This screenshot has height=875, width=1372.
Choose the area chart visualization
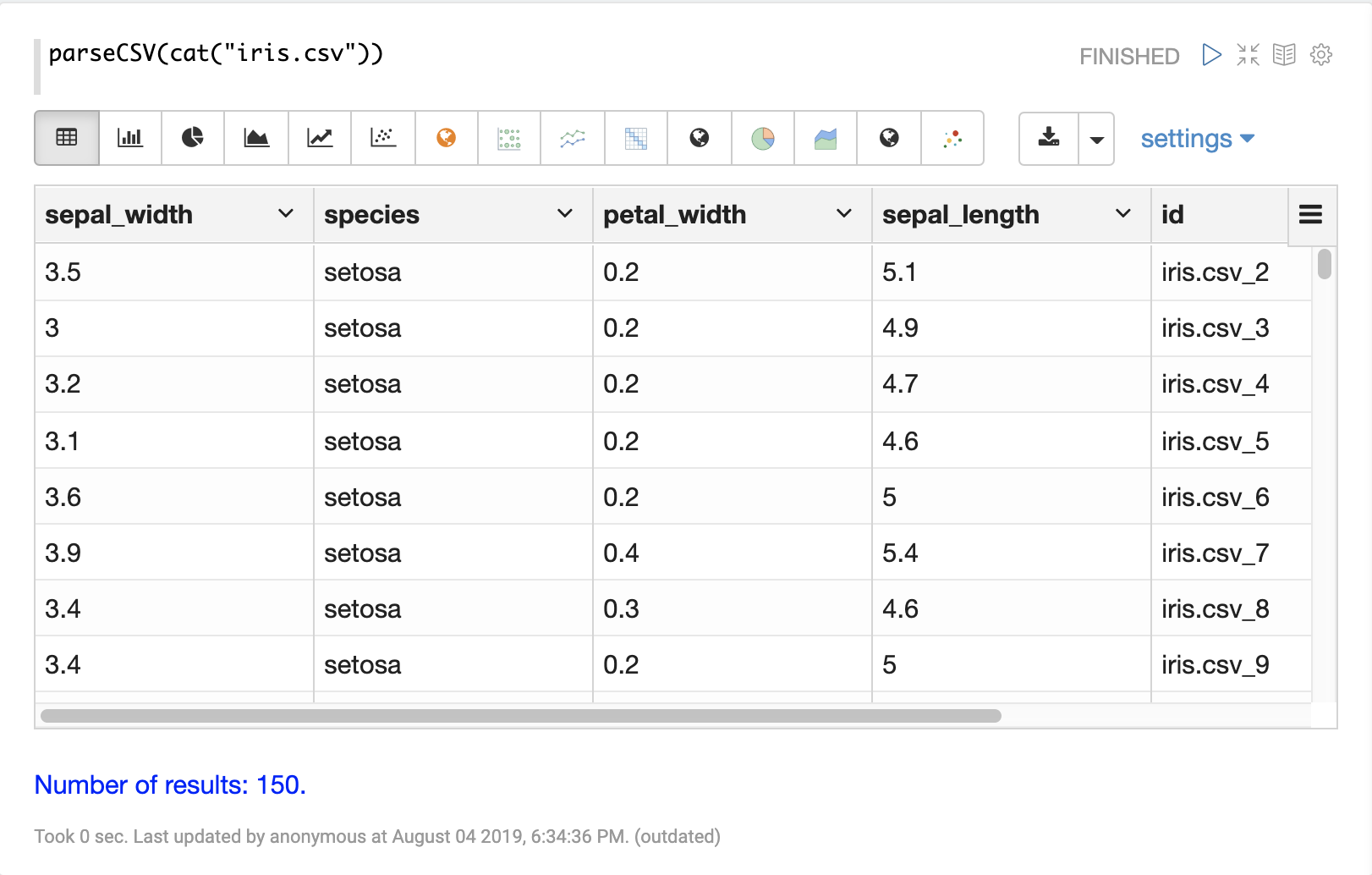click(256, 138)
